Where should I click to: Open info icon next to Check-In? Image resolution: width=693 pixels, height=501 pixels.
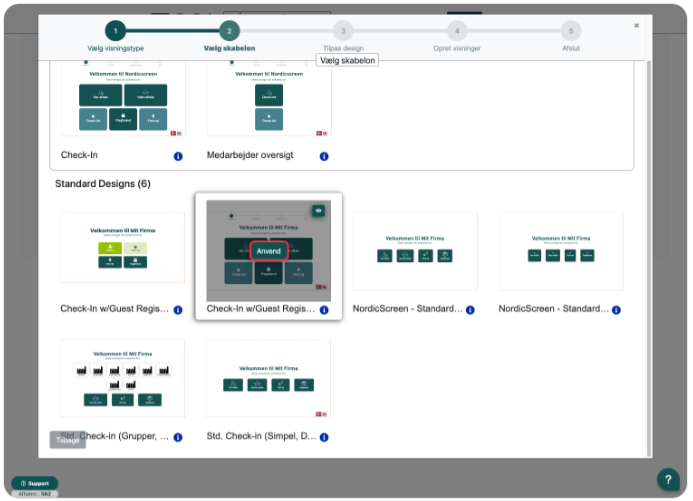pos(178,156)
